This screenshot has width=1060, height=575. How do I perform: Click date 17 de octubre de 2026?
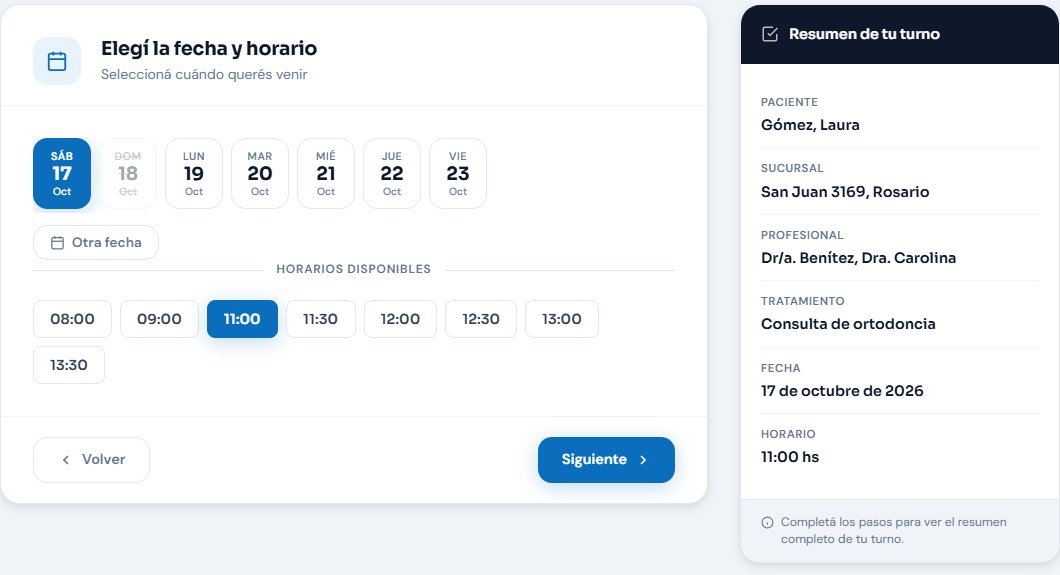click(842, 391)
